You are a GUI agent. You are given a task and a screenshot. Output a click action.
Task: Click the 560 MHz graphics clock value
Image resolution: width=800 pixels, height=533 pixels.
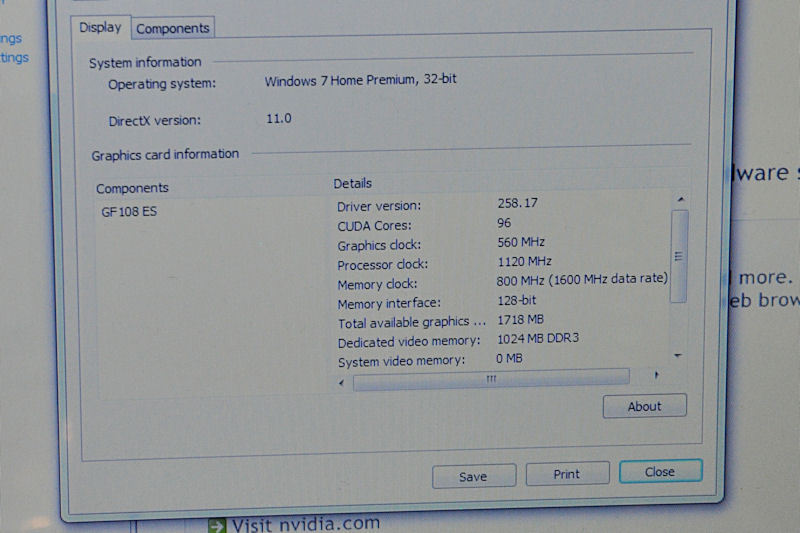tap(521, 242)
